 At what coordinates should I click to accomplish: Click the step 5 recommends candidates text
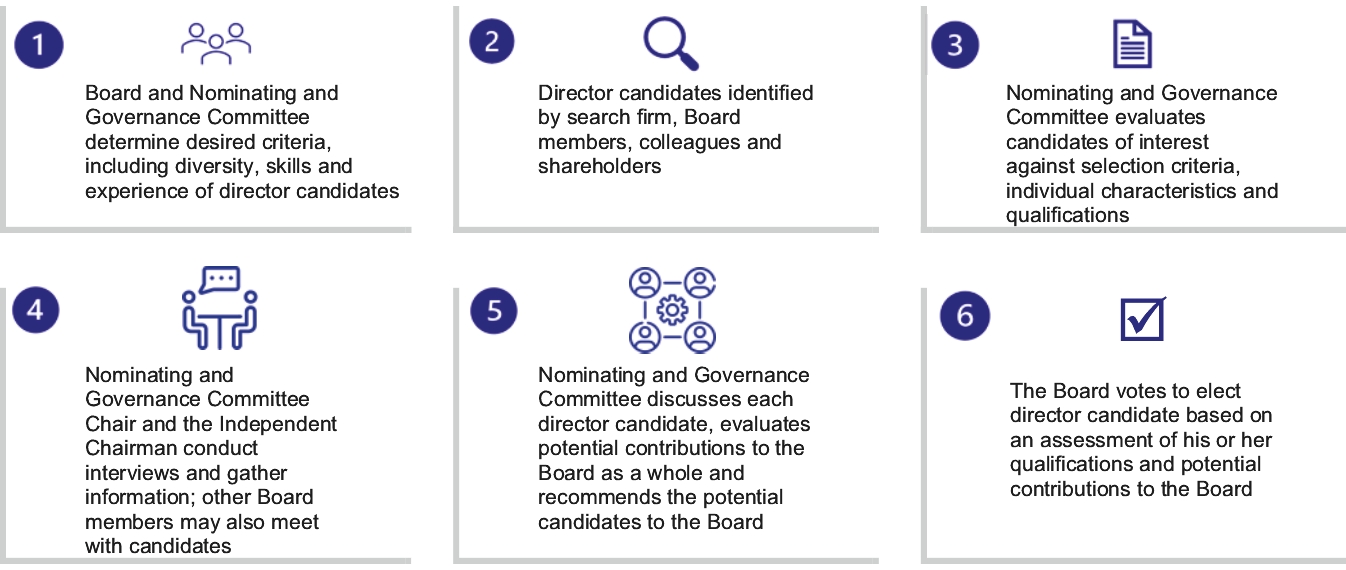tap(673, 448)
